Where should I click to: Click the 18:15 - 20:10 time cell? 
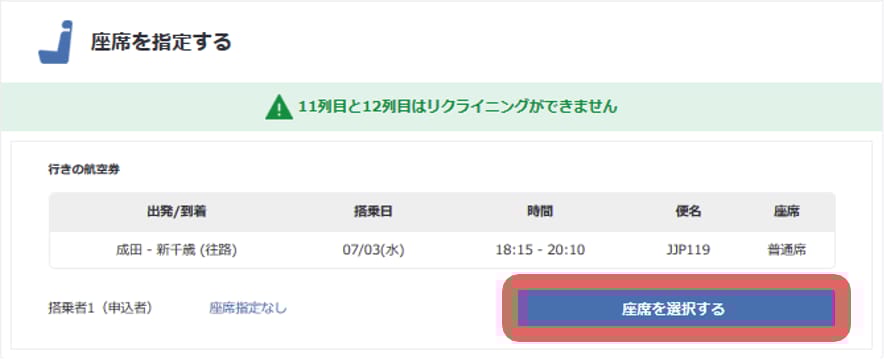pos(540,250)
